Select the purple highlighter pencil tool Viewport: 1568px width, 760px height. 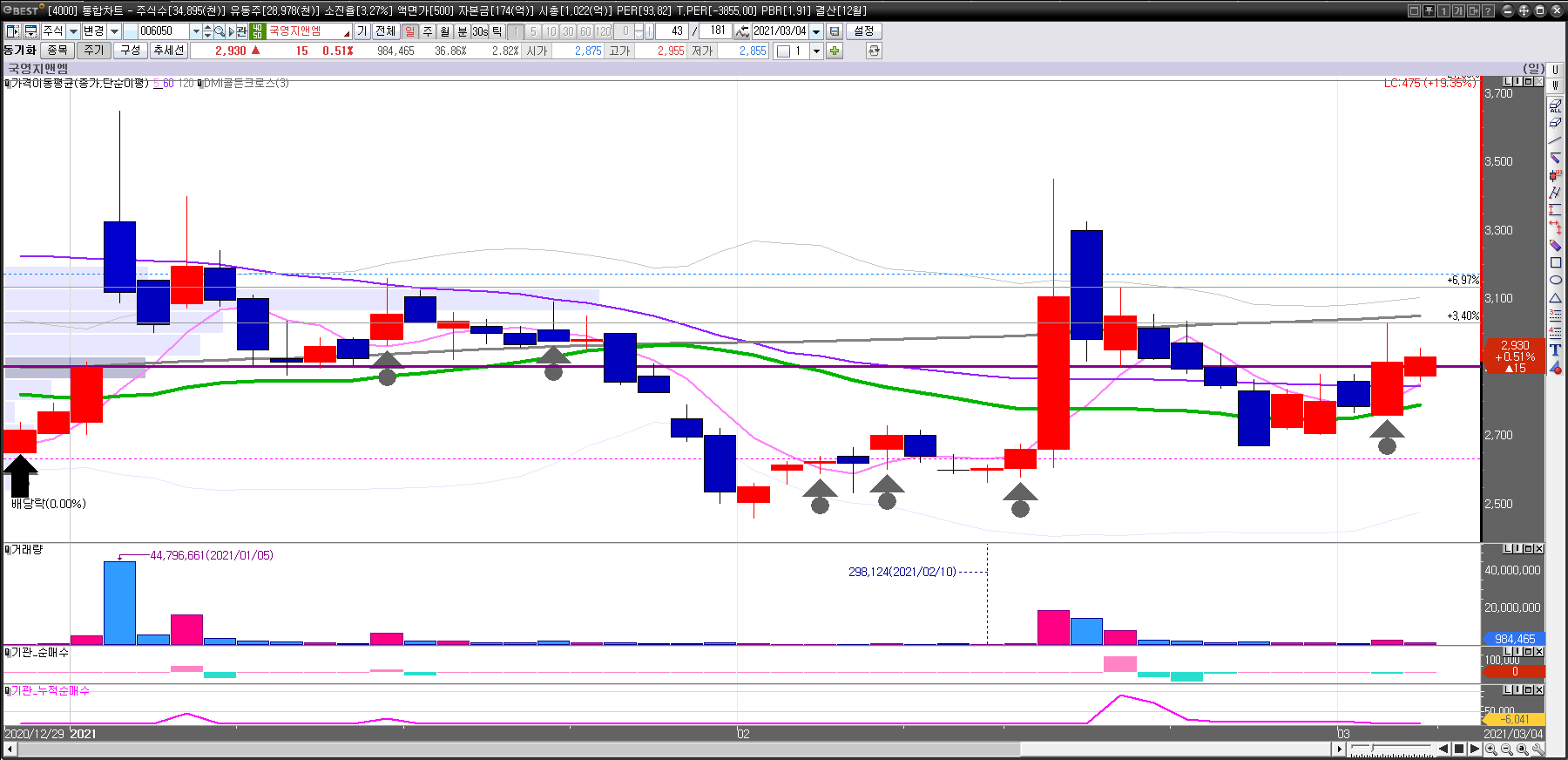(x=1555, y=245)
